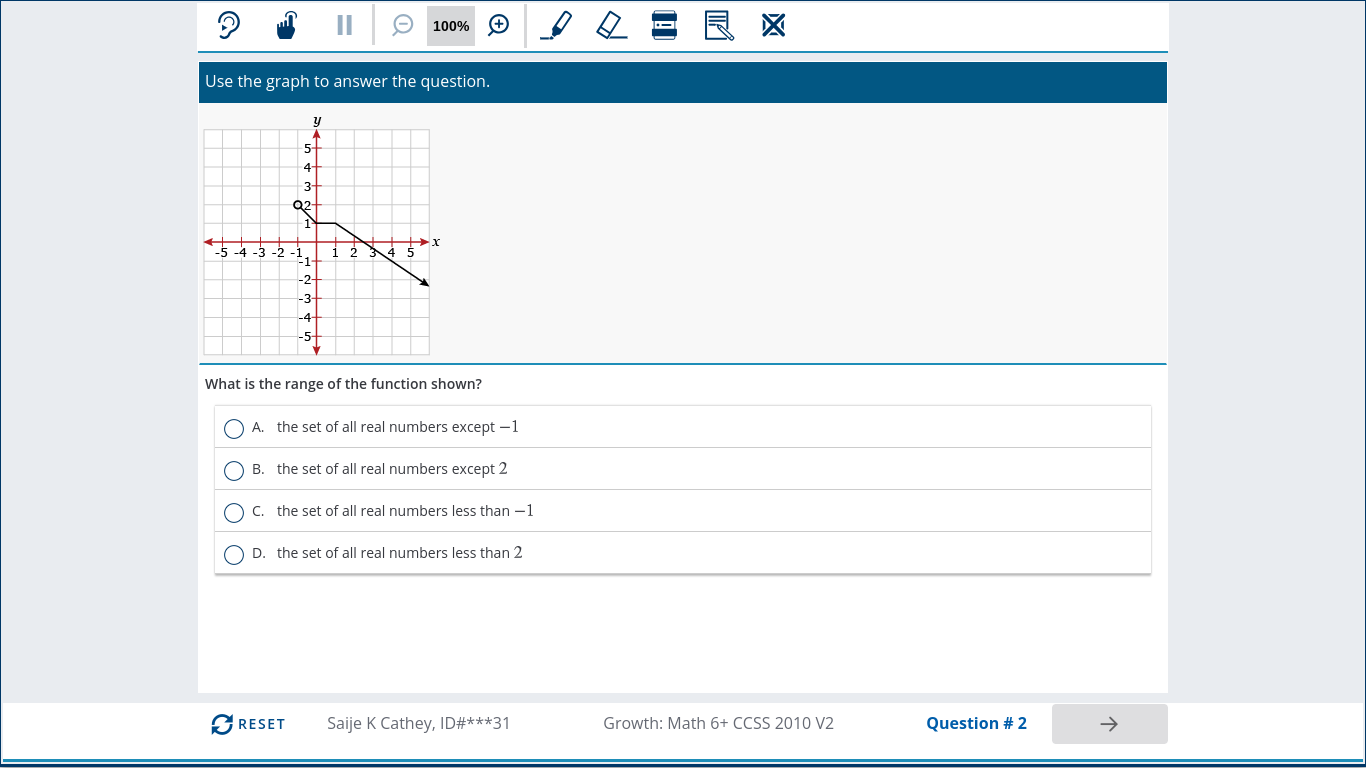Viewport: 1366px width, 768px height.
Task: Click the Question # 2 label
Action: (x=976, y=723)
